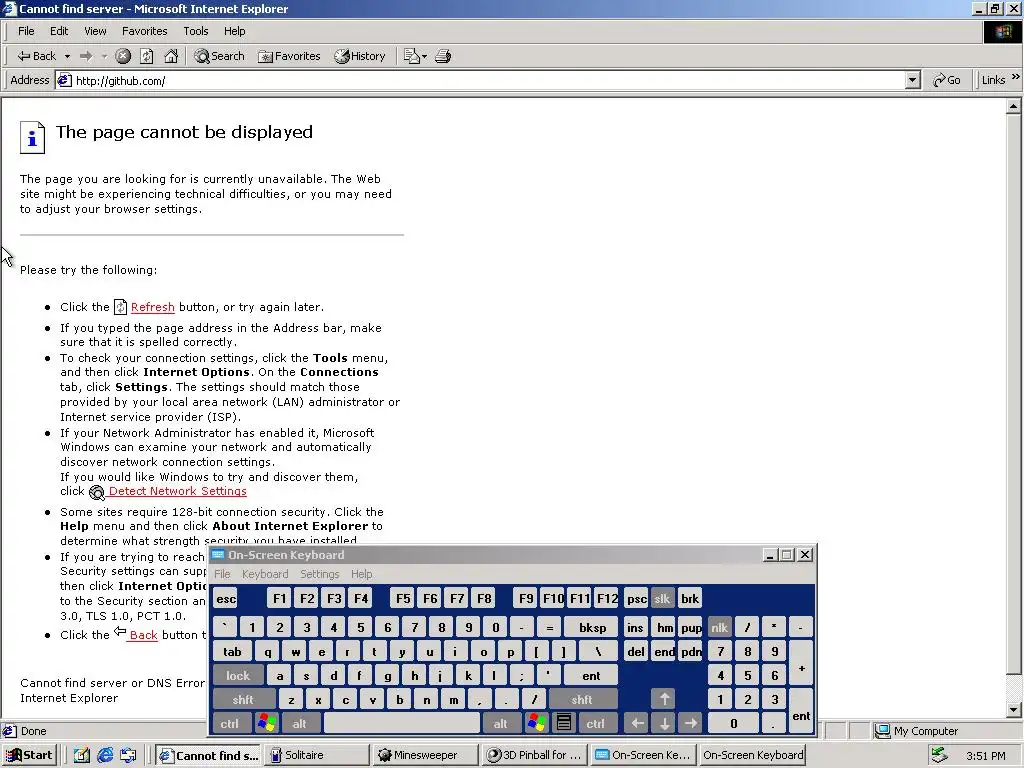
Task: Toggle the caps lock key
Action: point(238,675)
